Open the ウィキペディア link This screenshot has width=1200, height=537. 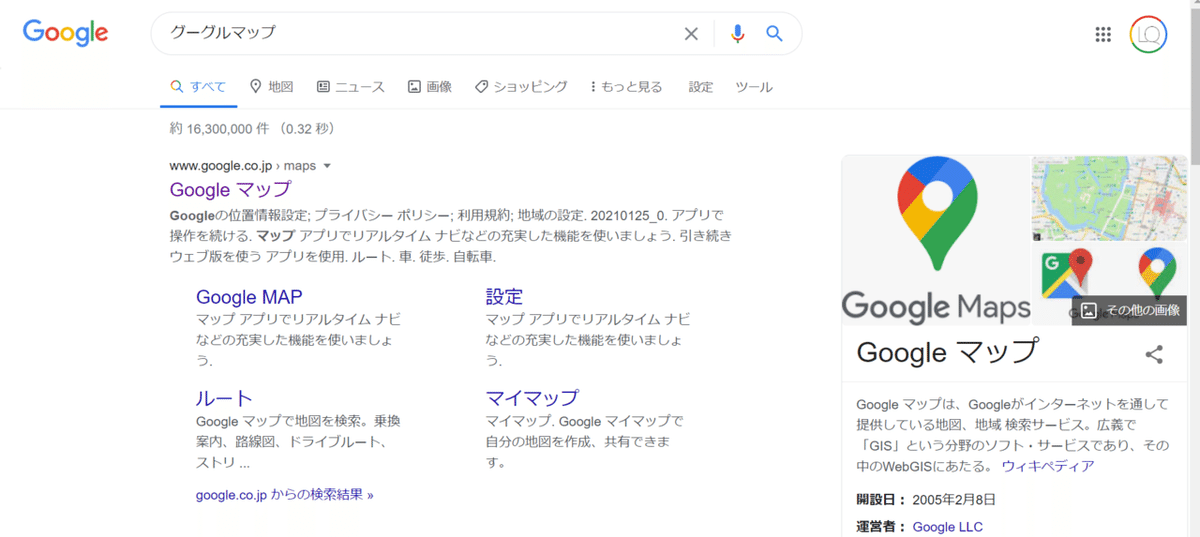1047,466
